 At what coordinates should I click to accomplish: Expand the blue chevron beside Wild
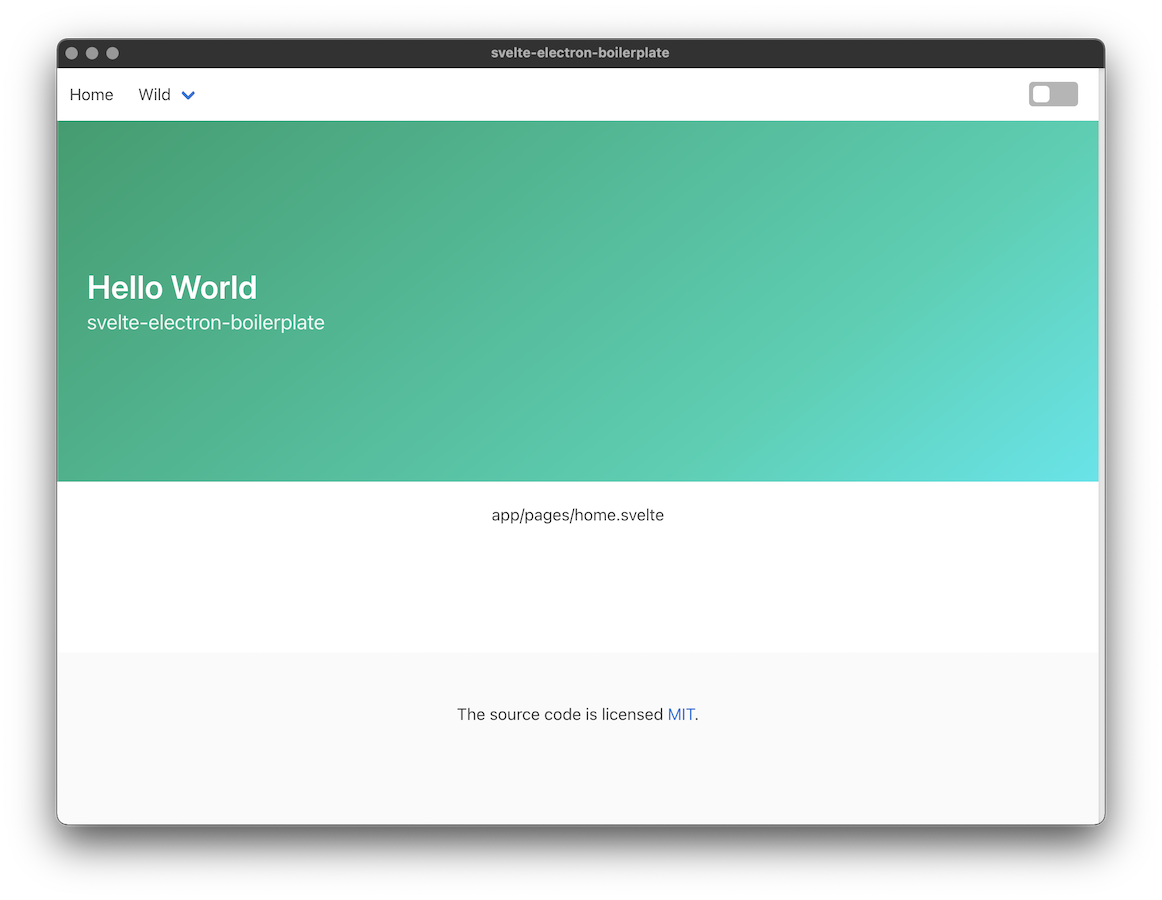coord(188,96)
